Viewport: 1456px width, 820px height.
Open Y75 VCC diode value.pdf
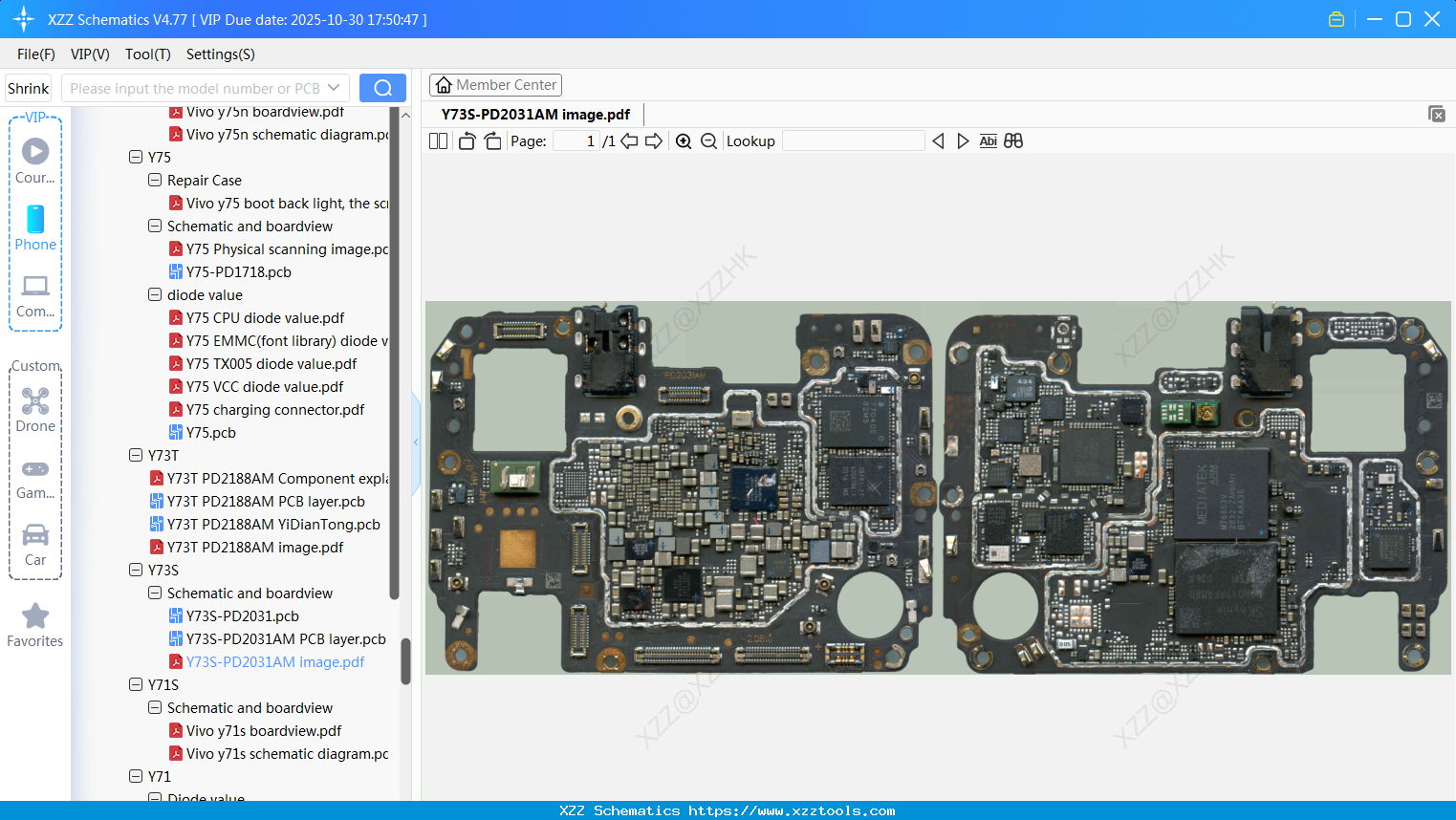(265, 386)
